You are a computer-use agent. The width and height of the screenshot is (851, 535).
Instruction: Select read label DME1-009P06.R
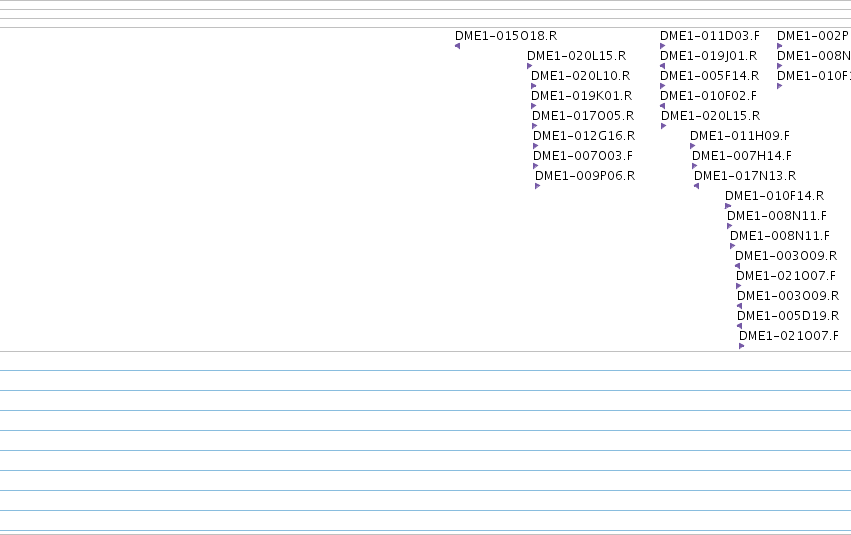[x=585, y=176]
